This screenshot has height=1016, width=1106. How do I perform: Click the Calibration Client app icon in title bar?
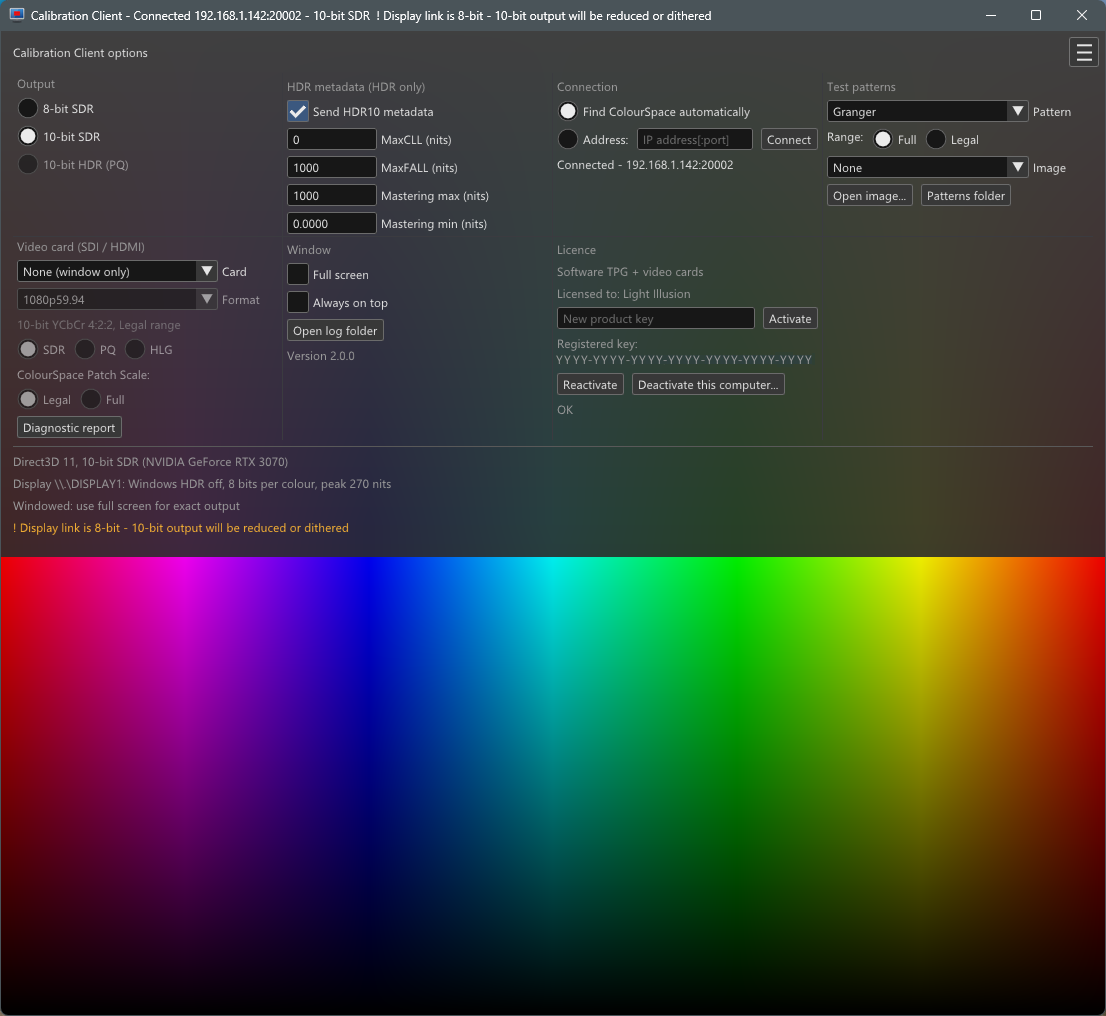17,15
